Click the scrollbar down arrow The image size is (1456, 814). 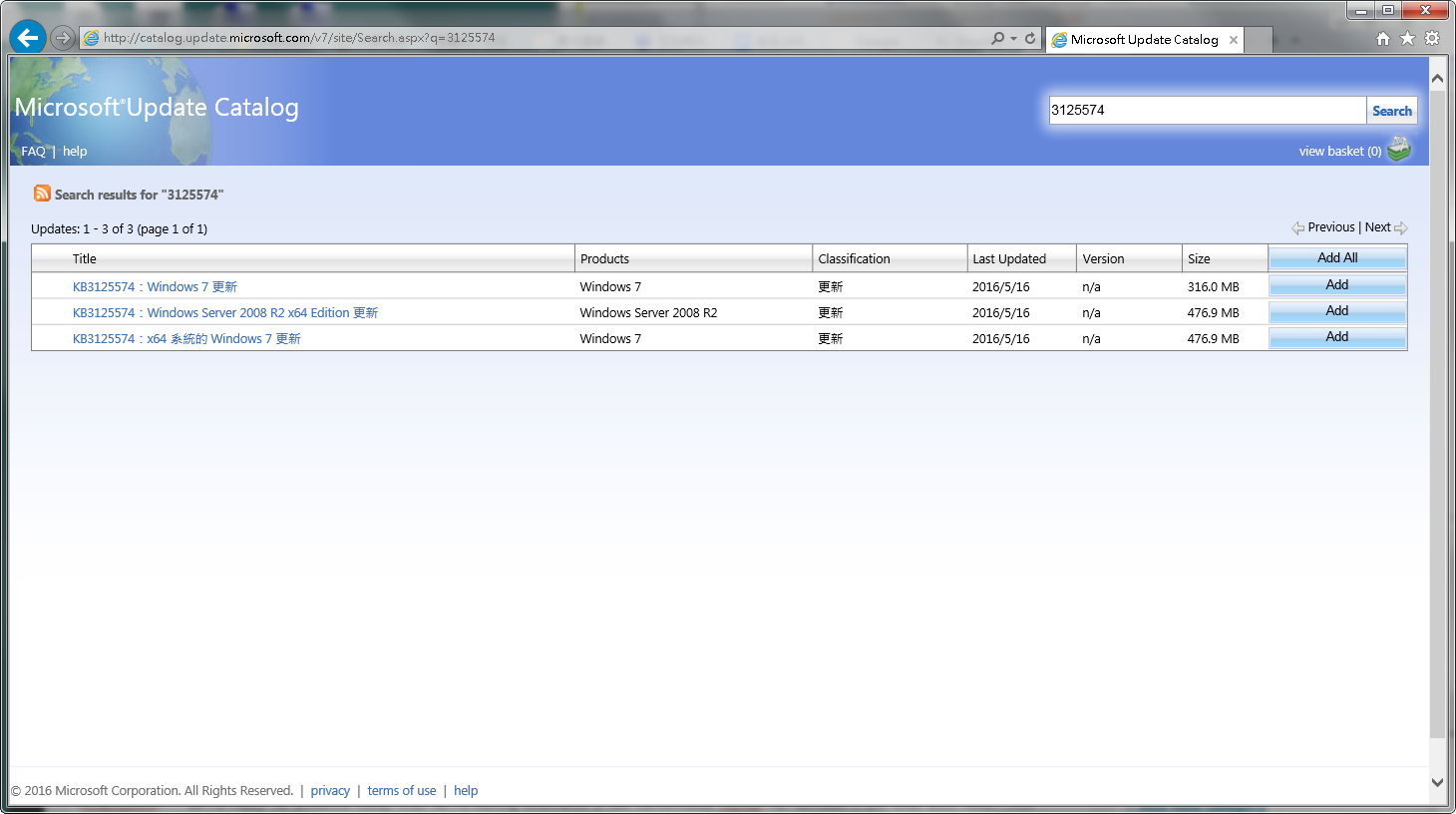pyautogui.click(x=1437, y=783)
